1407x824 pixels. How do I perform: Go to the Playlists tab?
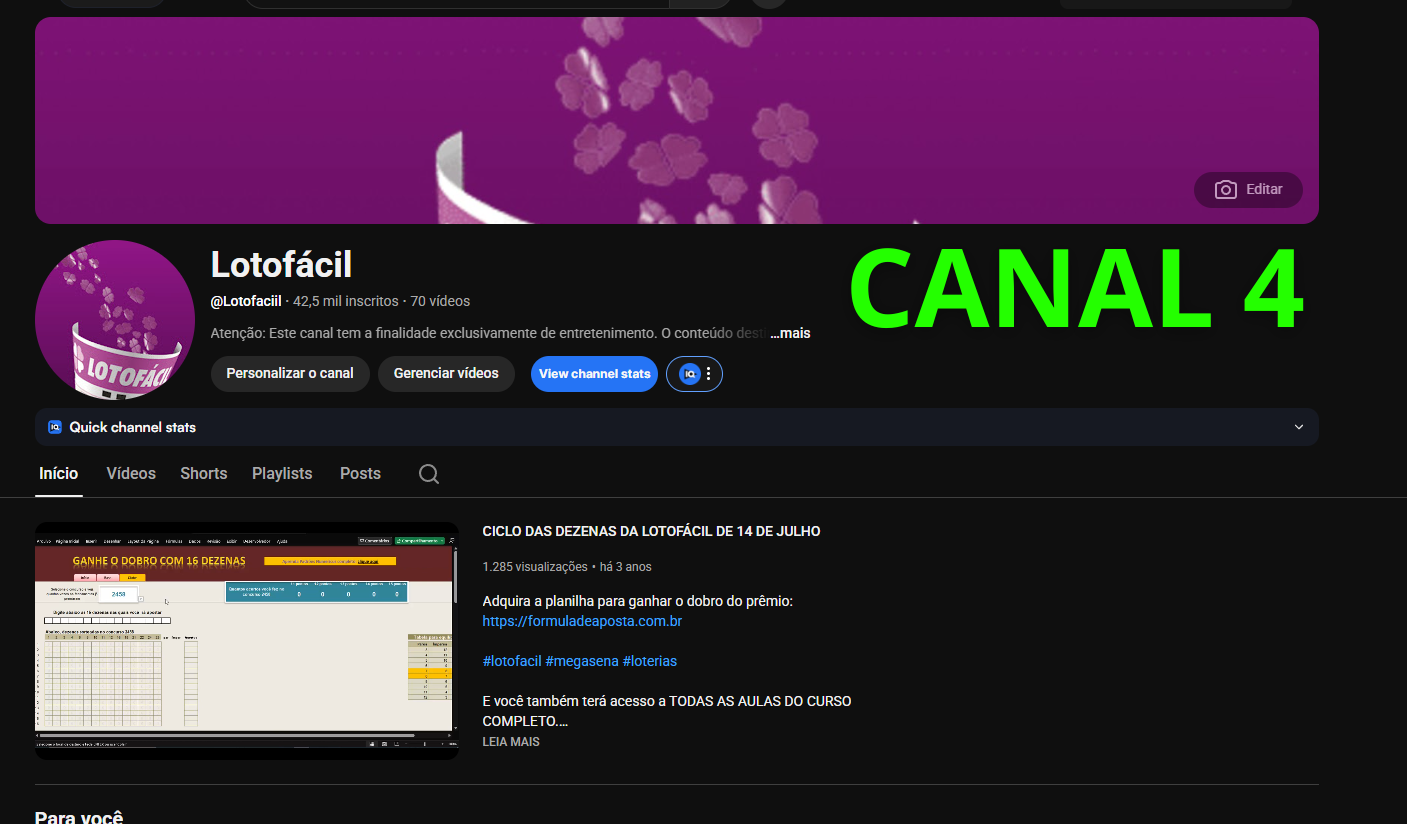click(282, 474)
